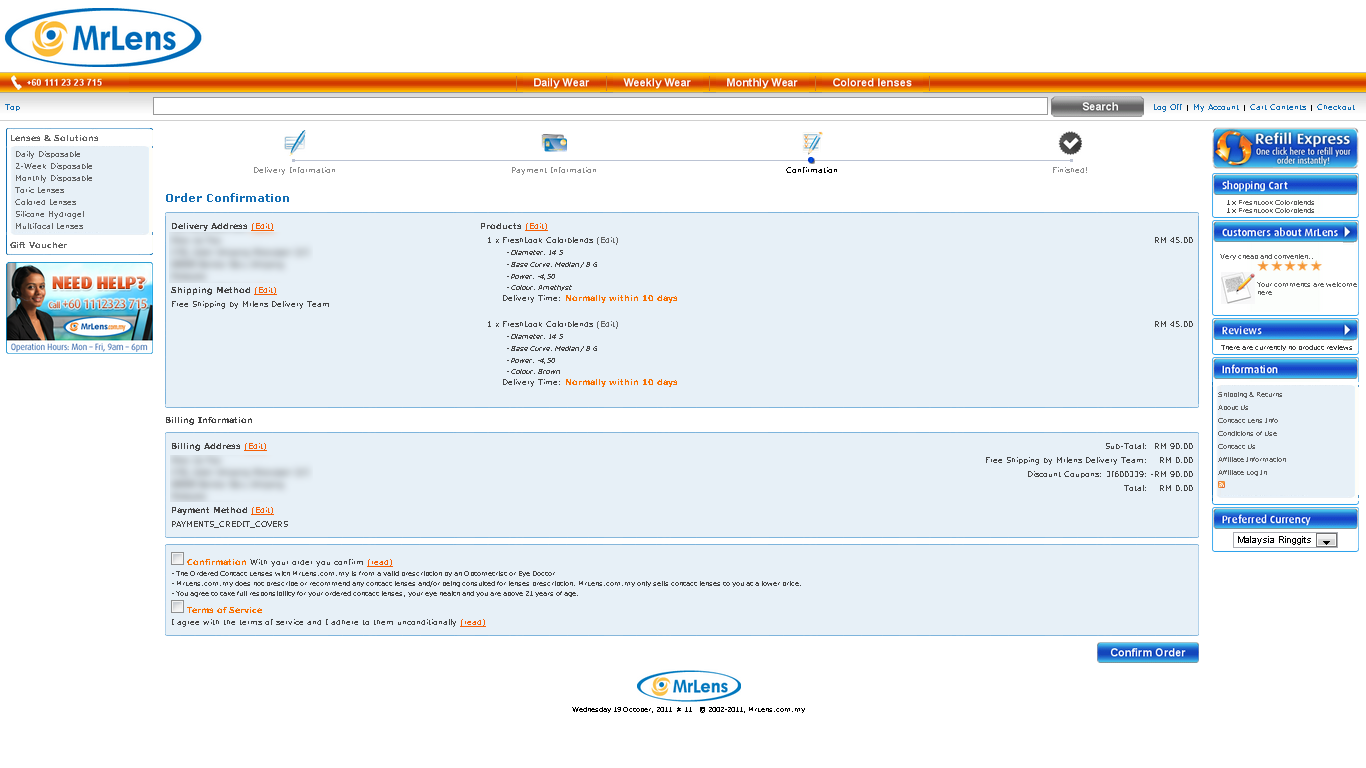Open About Us page
1366x768 pixels.
click(1233, 408)
